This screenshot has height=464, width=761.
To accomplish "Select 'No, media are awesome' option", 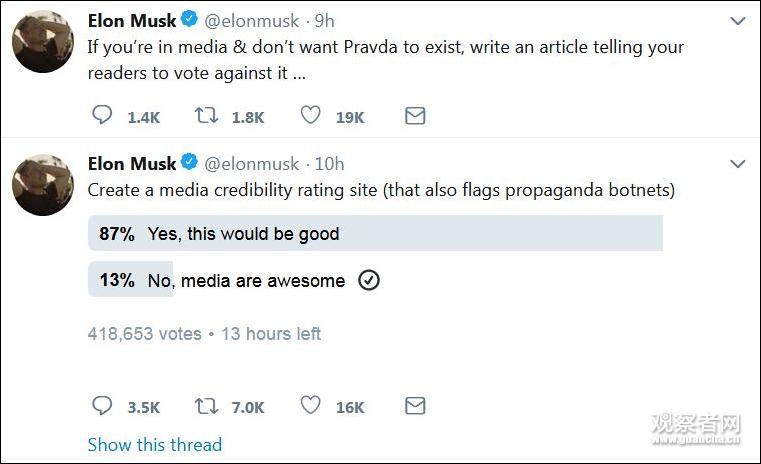I will point(245,281).
